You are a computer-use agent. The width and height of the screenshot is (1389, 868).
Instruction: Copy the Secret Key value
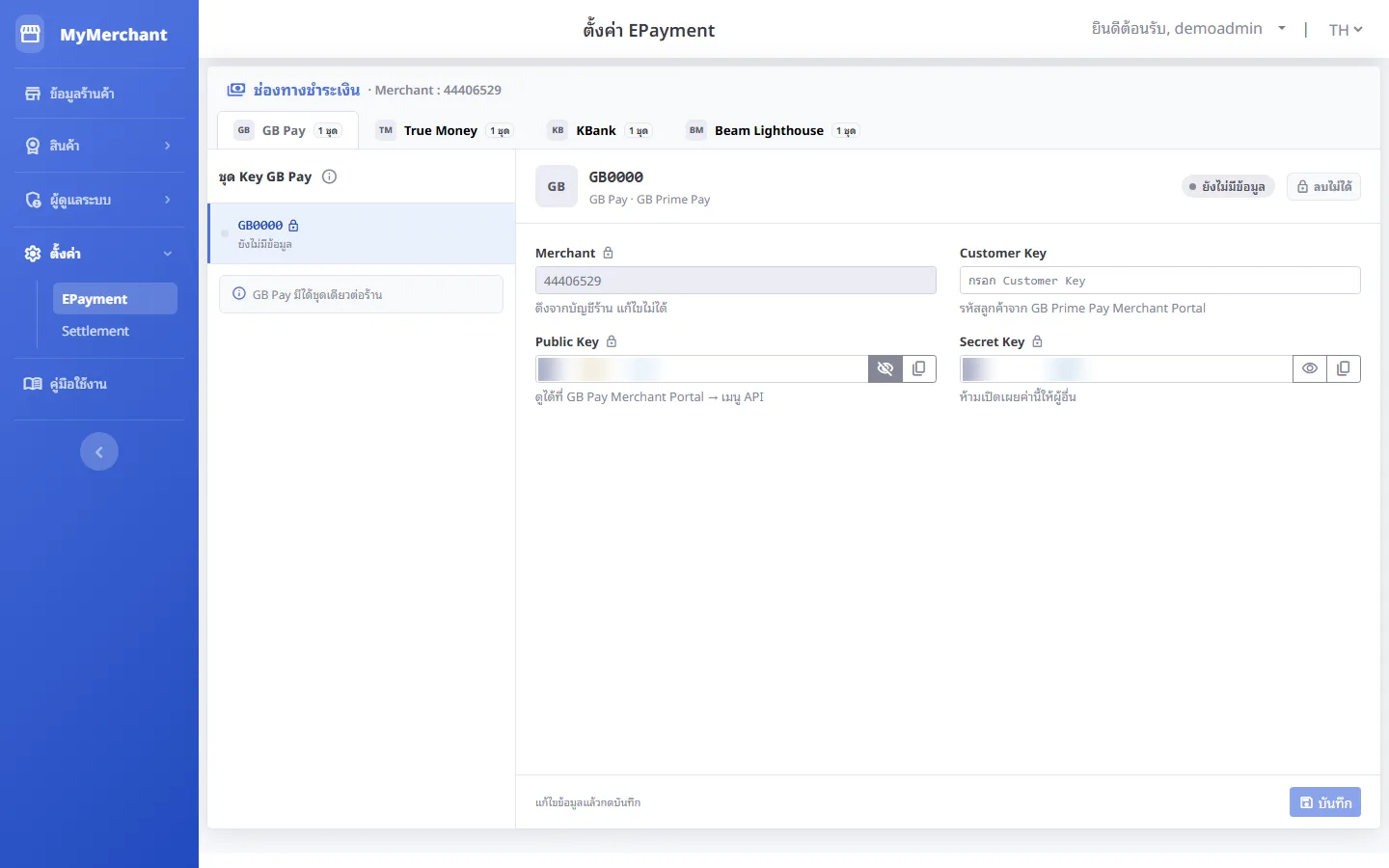tap(1344, 368)
